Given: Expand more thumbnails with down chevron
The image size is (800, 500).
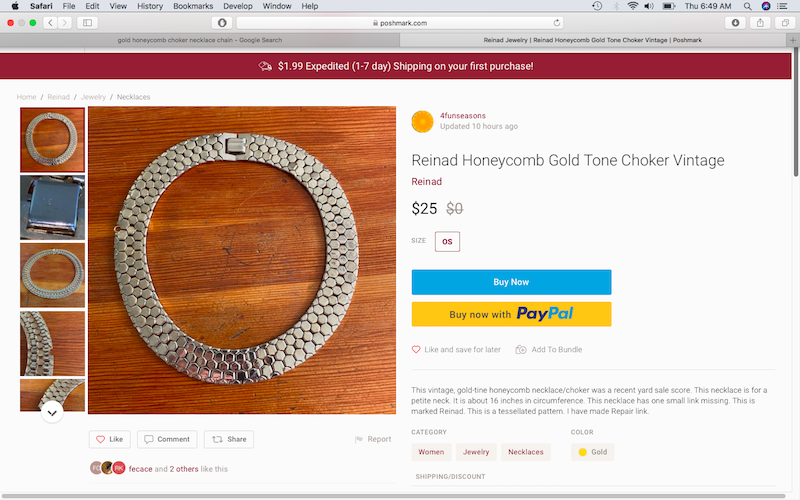Looking at the screenshot, I should click(52, 411).
